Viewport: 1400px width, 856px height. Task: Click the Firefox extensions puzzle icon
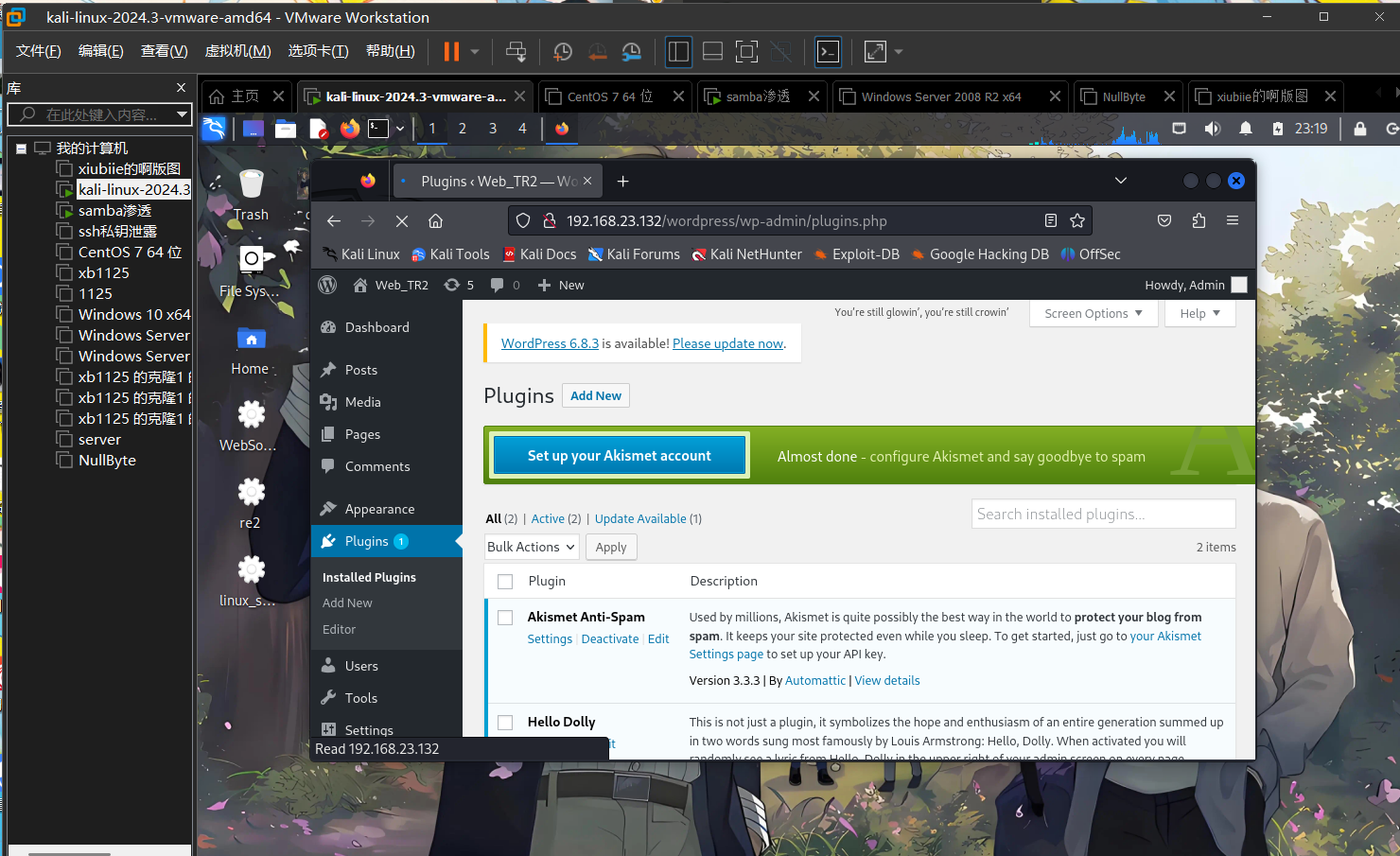point(1199,221)
